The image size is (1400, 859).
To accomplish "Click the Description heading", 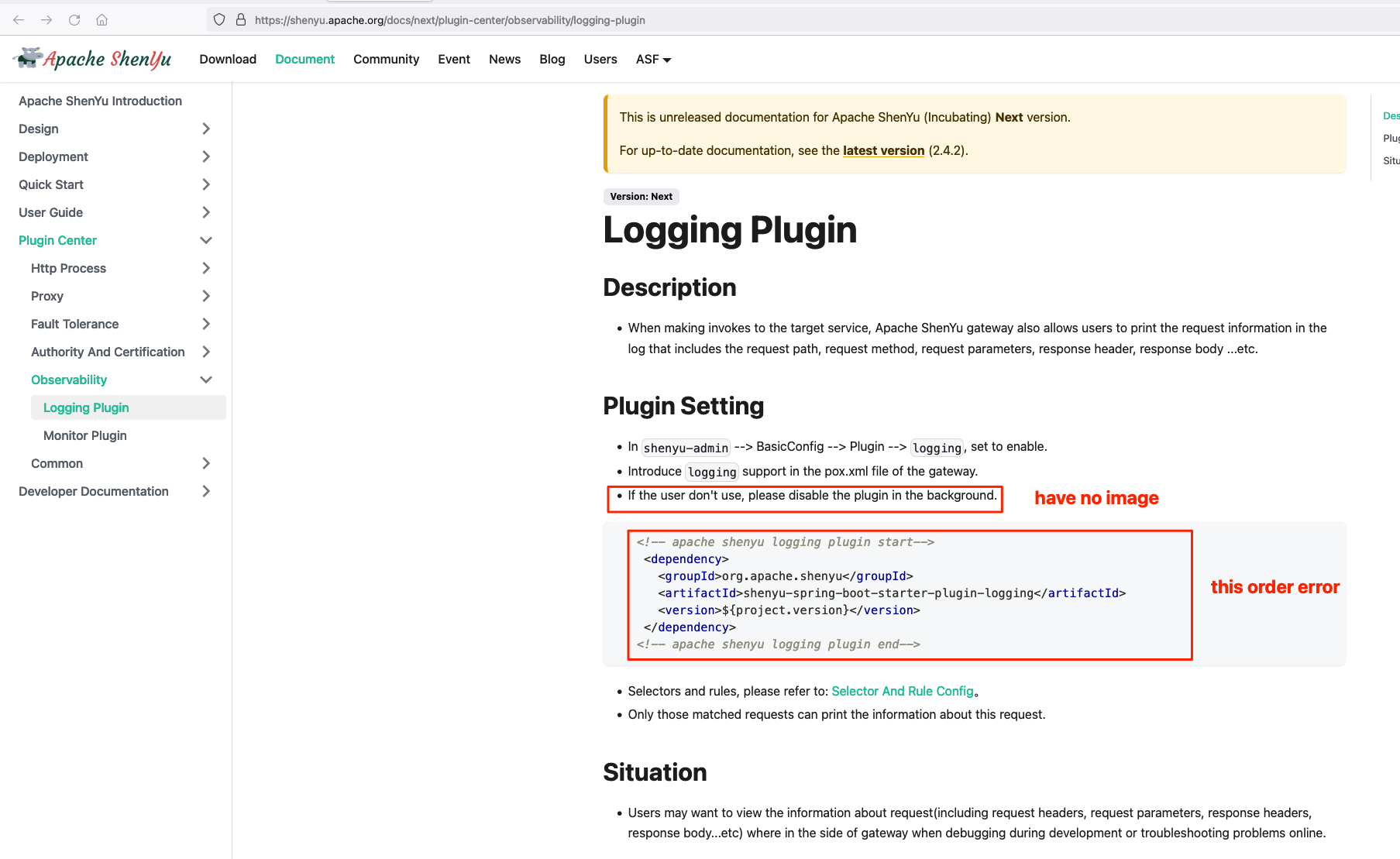I will (x=669, y=287).
